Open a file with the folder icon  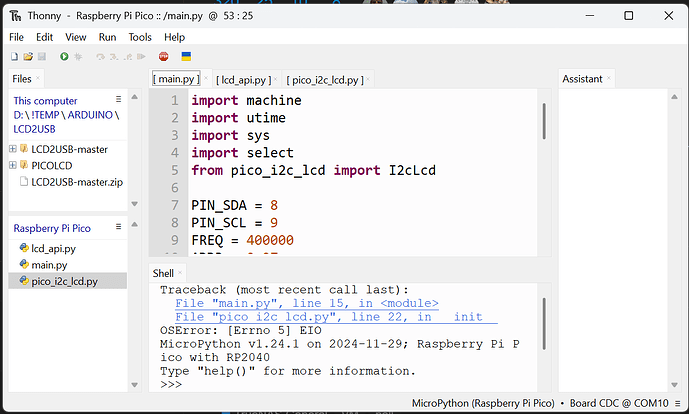pyautogui.click(x=28, y=56)
